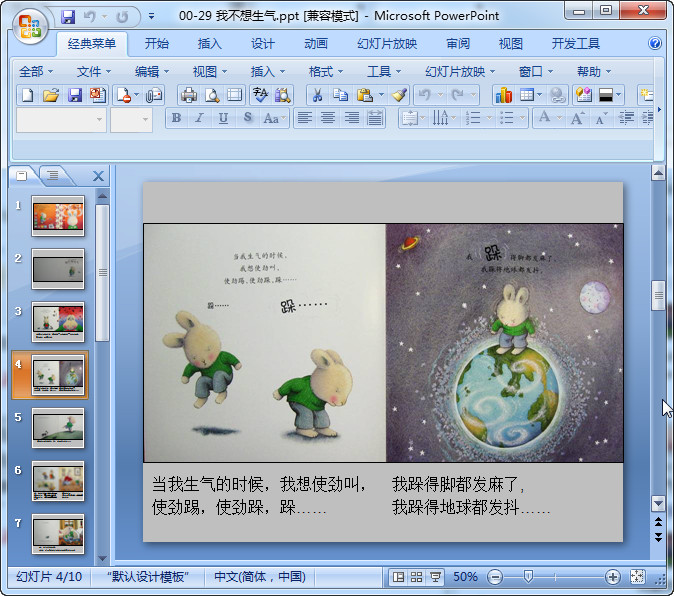Toggle Bold formatting
The width and height of the screenshot is (674, 596).
176,118
